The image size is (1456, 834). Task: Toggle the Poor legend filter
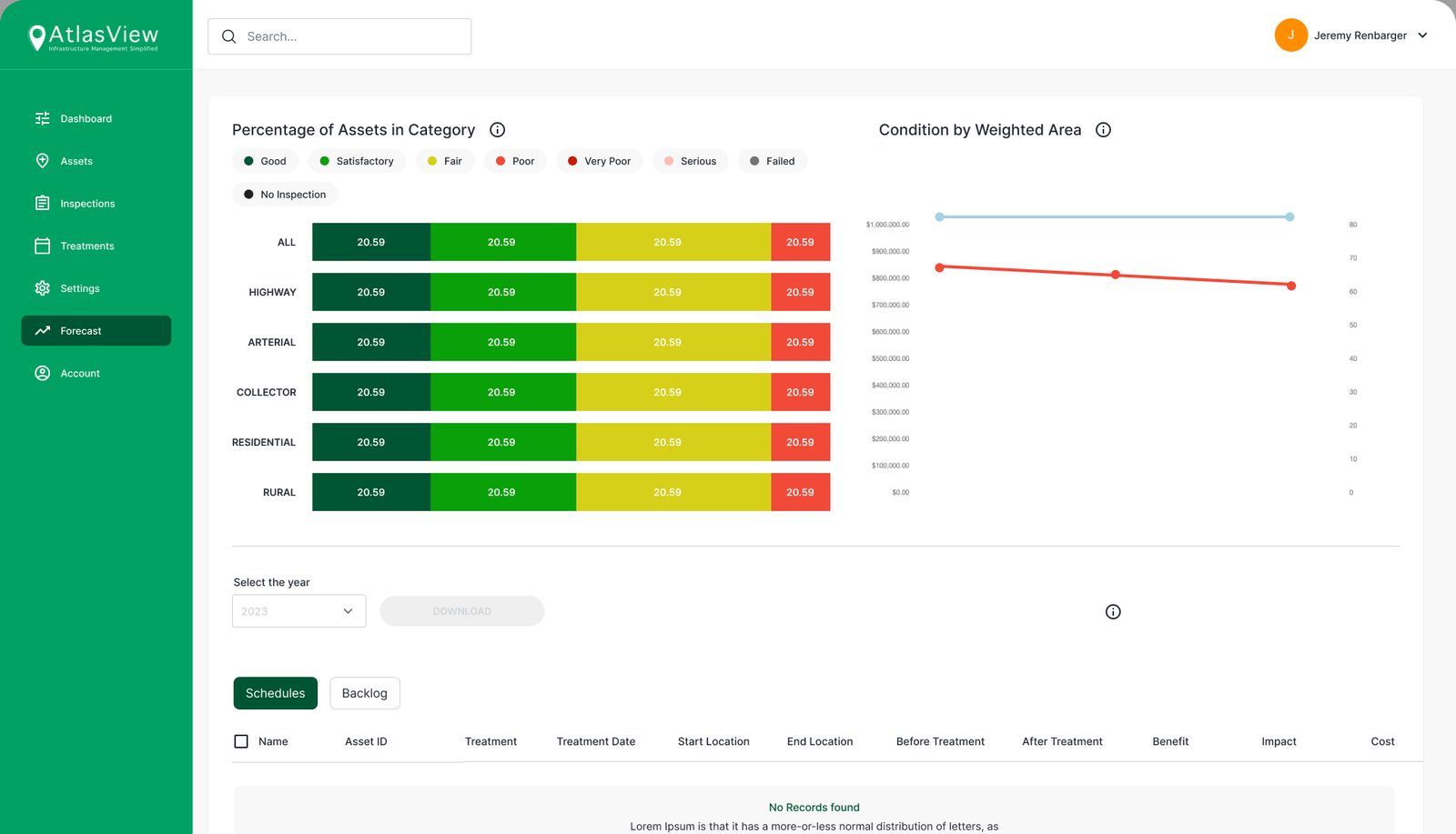(515, 161)
